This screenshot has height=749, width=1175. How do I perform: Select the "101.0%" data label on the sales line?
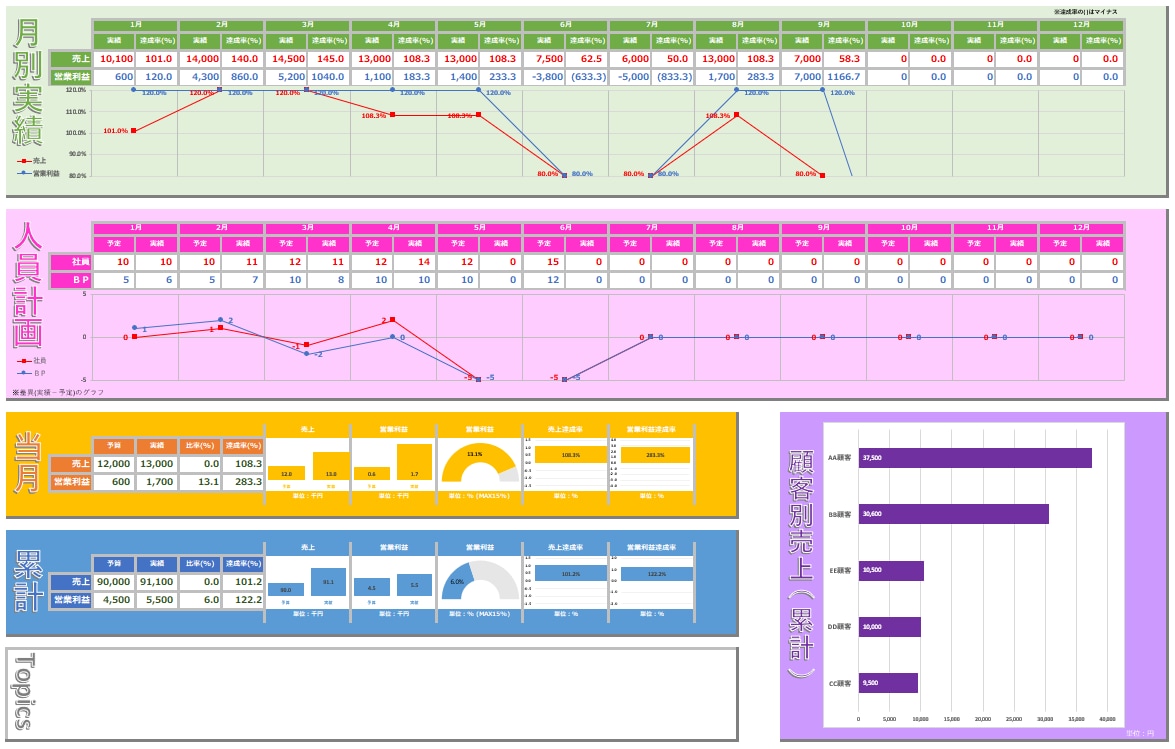click(115, 131)
